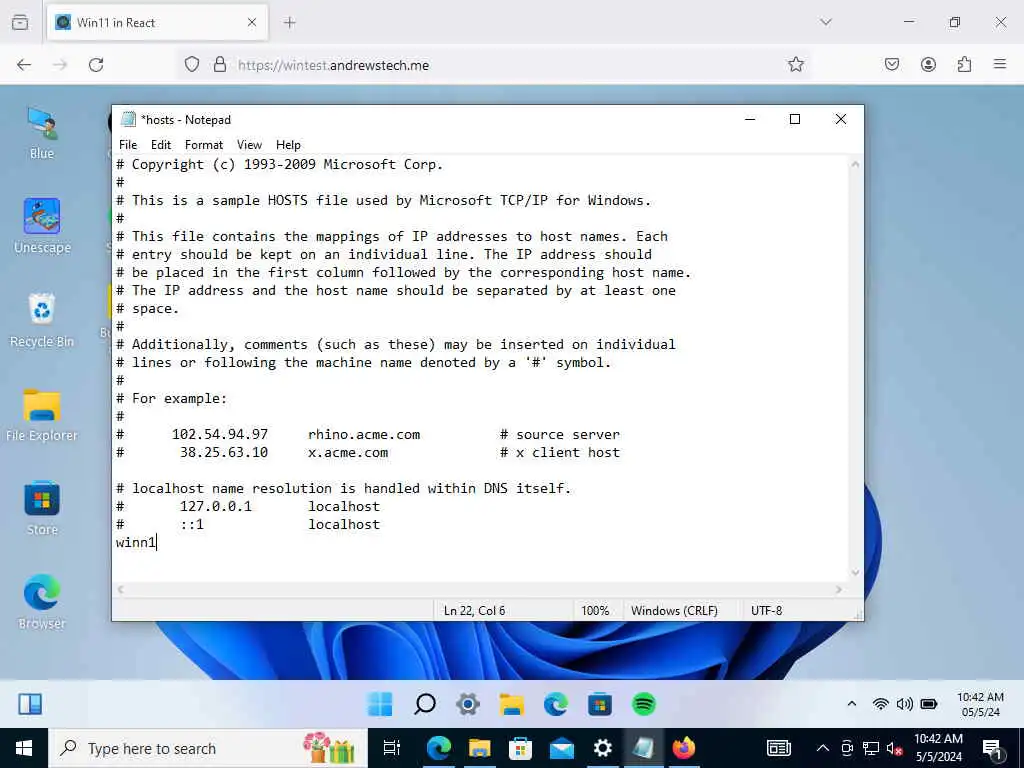Image resolution: width=1024 pixels, height=768 pixels.
Task: Open the extensions puzzle icon
Action: [x=964, y=65]
